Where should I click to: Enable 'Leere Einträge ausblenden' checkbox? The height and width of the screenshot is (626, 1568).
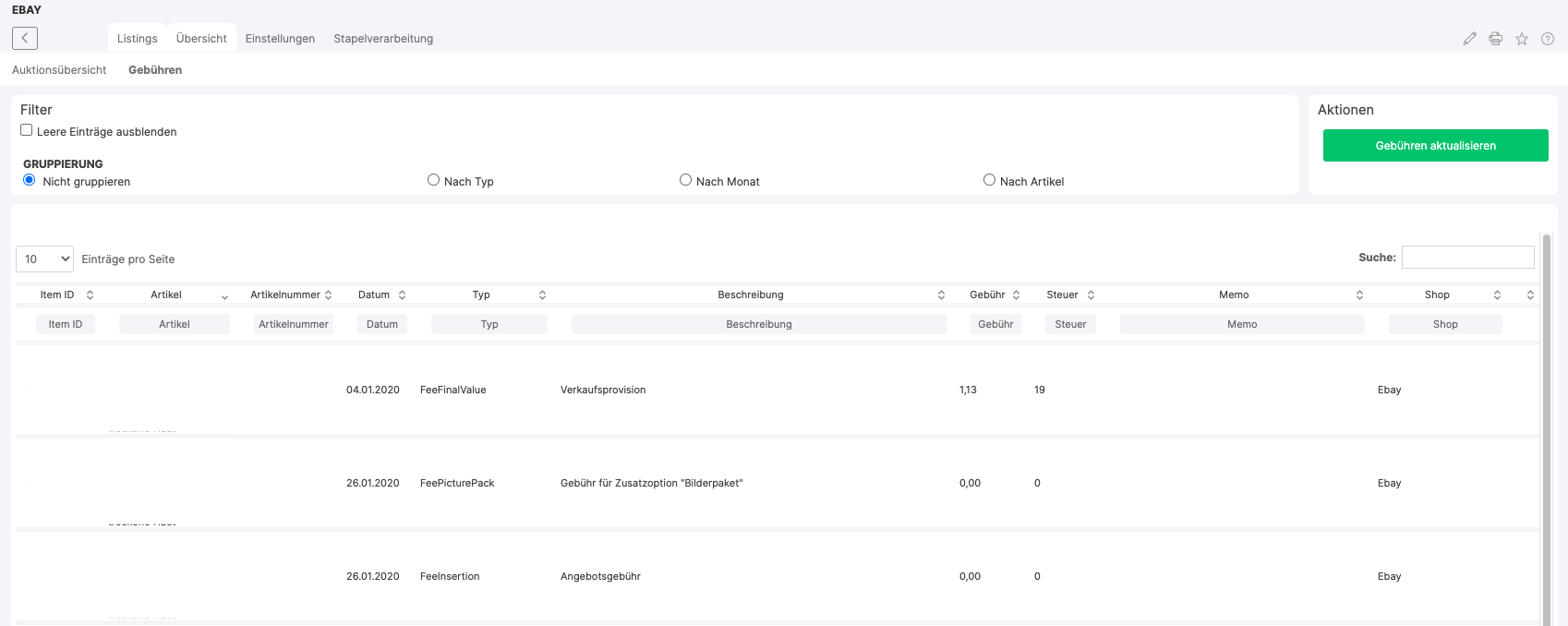pyautogui.click(x=27, y=130)
